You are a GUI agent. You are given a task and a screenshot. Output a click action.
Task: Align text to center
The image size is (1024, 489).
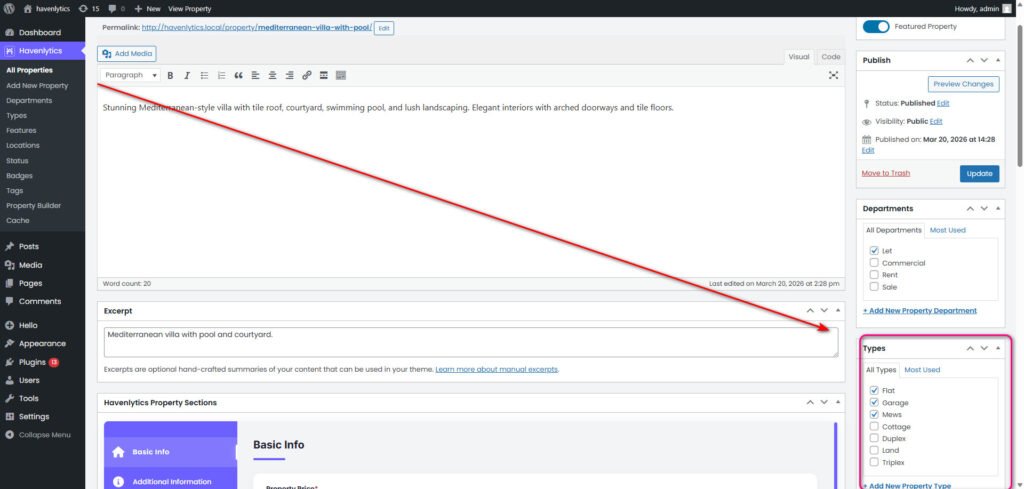click(272, 75)
